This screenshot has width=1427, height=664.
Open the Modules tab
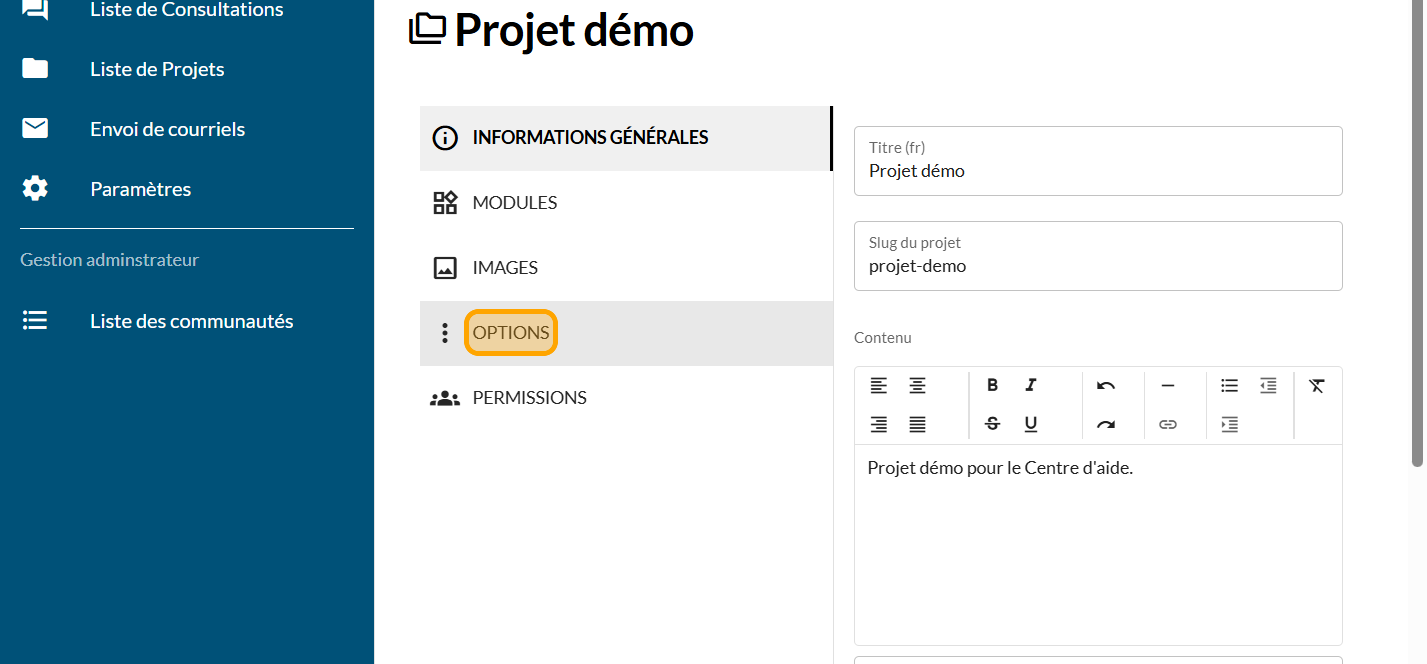click(x=514, y=203)
